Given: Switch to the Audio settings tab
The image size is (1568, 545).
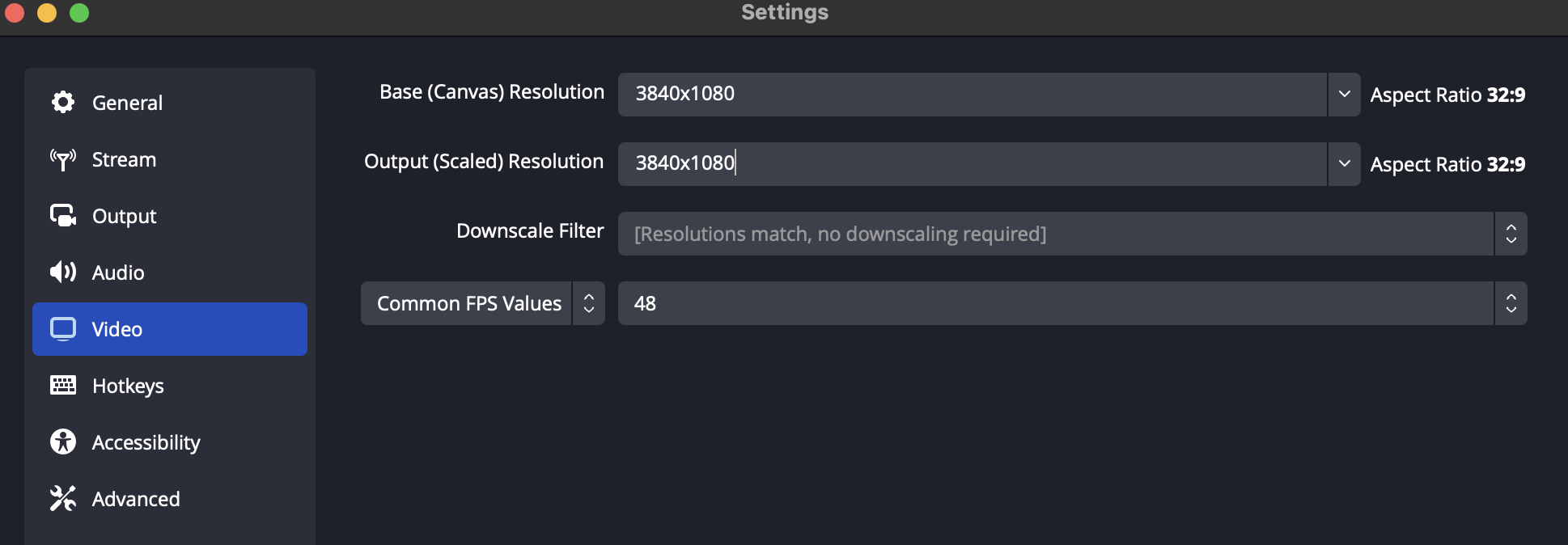Looking at the screenshot, I should point(118,272).
